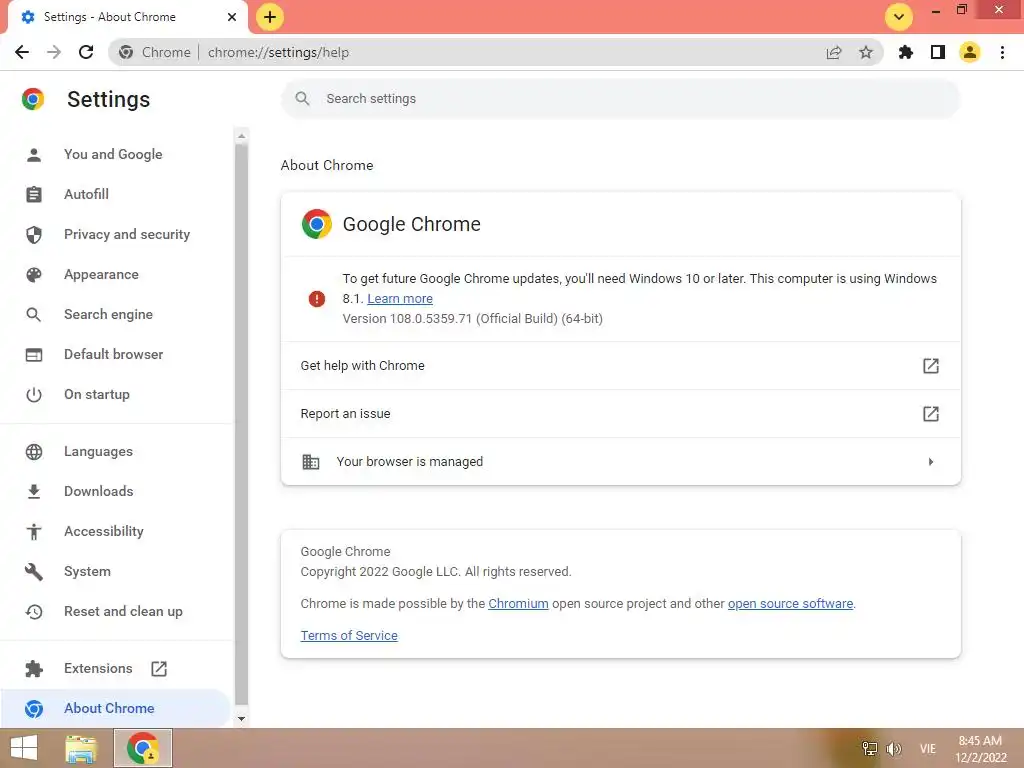The image size is (1024, 768).
Task: Click the Version 108.0.5359.71 text
Action: pyautogui.click(x=472, y=319)
